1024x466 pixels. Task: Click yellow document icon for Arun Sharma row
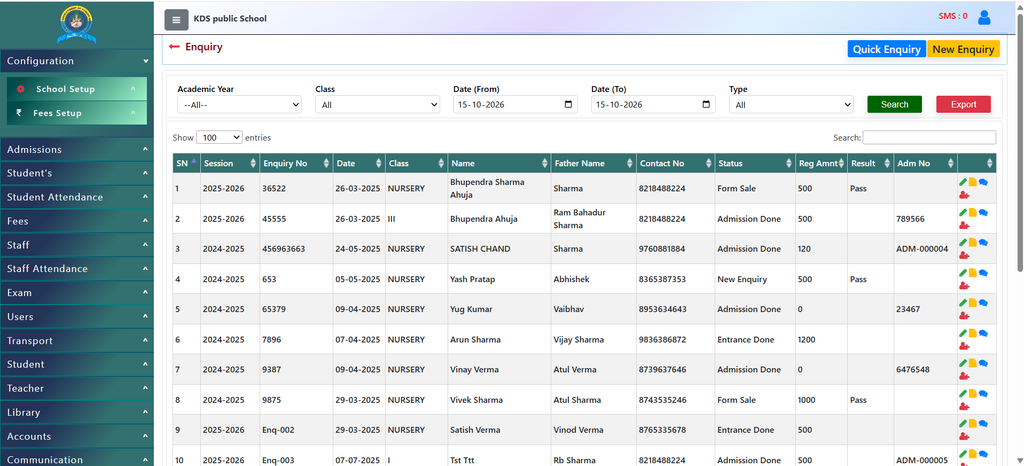tap(972, 333)
